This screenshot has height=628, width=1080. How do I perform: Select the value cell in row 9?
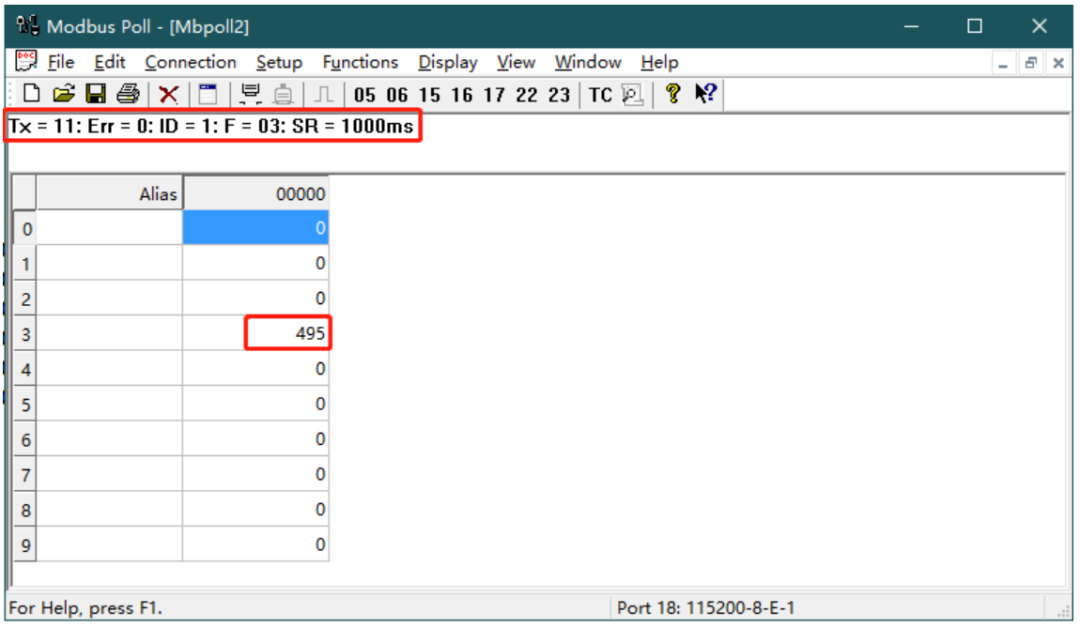click(x=256, y=545)
